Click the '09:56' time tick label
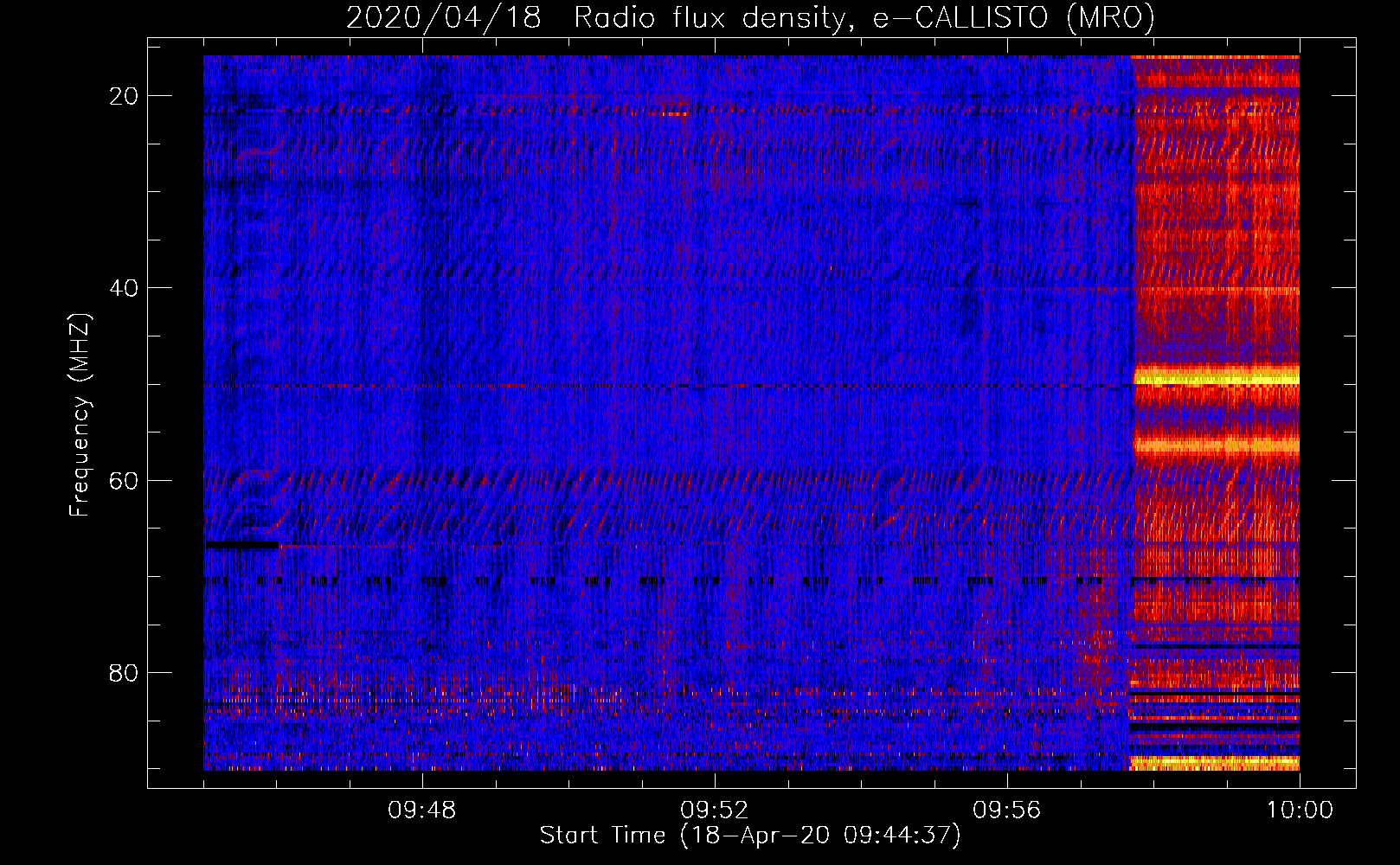This screenshot has width=1400, height=865. (1007, 811)
